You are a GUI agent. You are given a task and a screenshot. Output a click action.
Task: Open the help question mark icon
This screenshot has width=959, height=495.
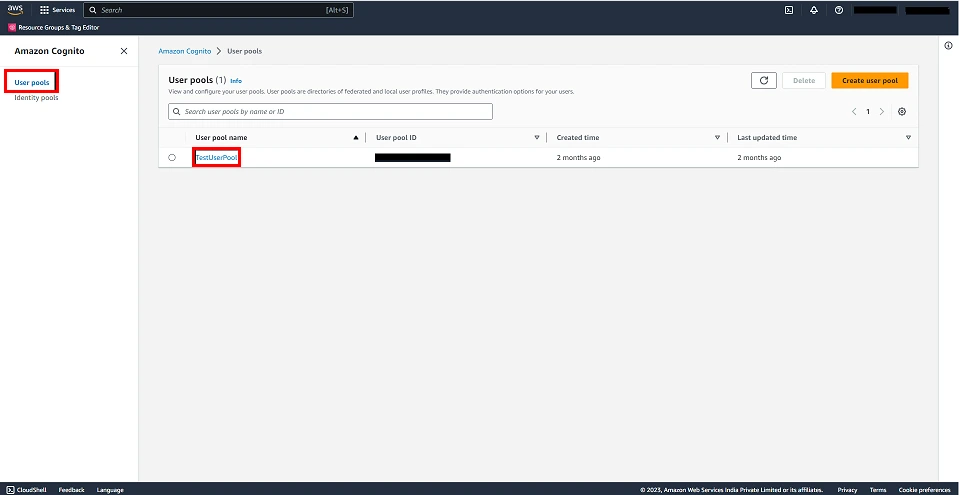tap(839, 10)
